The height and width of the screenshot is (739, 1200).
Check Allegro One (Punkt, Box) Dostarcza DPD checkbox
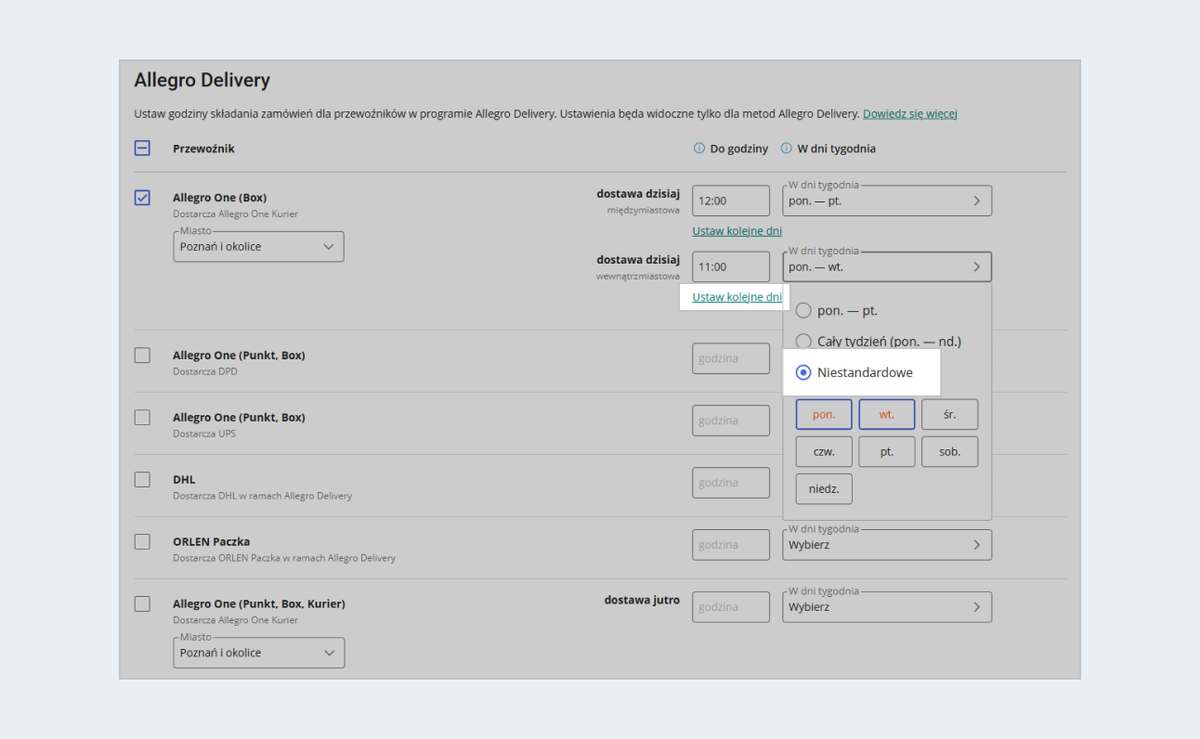click(142, 355)
